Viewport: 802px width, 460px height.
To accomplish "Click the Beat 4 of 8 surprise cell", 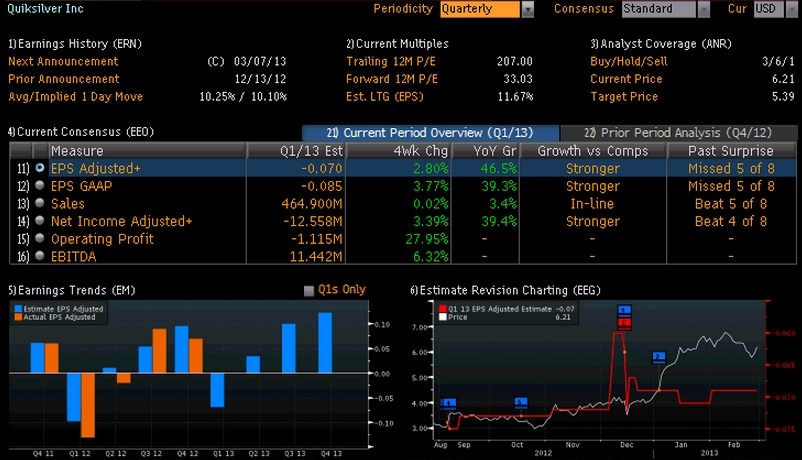I will (731, 221).
